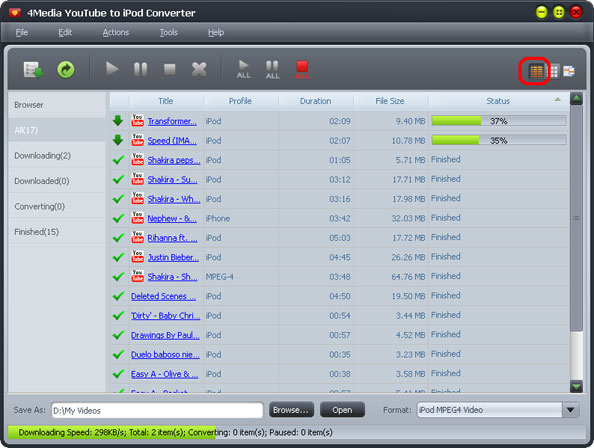
Task: Open the Justin Bieber... link
Action: 173,257
